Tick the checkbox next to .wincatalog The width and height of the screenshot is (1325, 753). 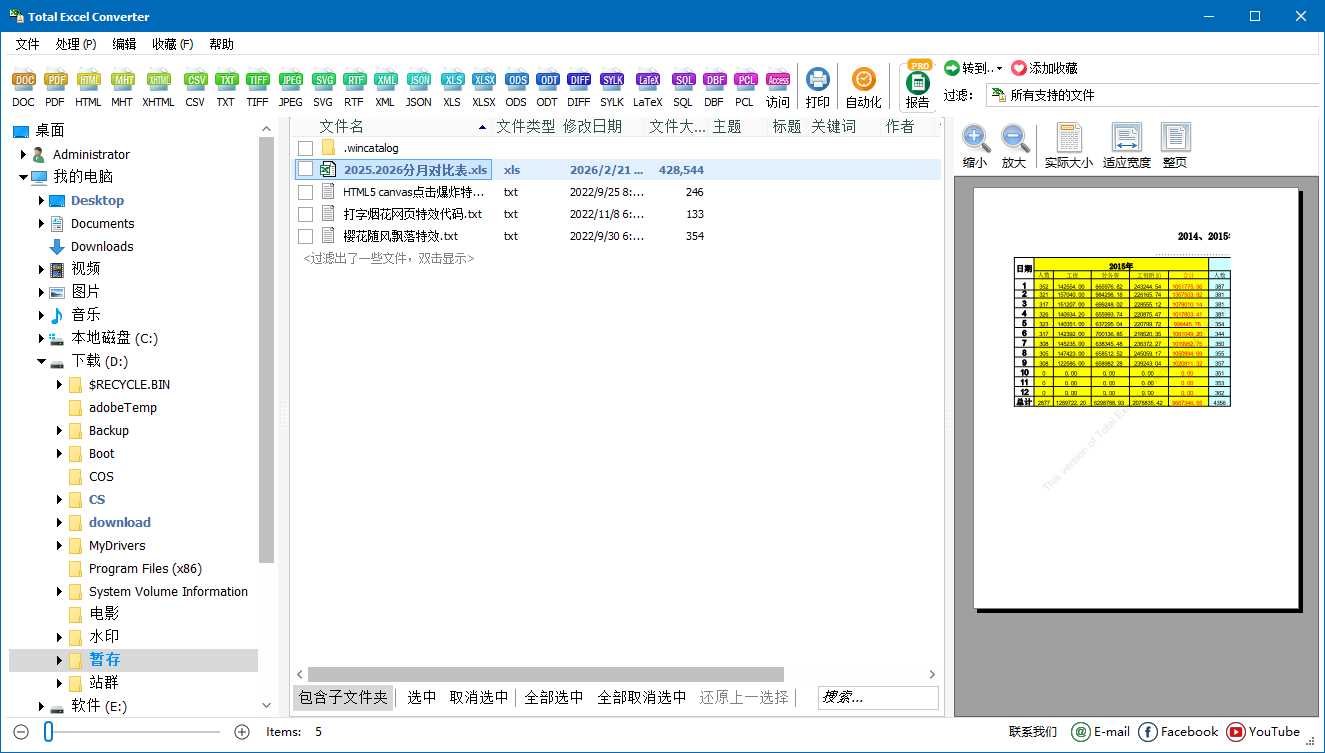(x=305, y=147)
